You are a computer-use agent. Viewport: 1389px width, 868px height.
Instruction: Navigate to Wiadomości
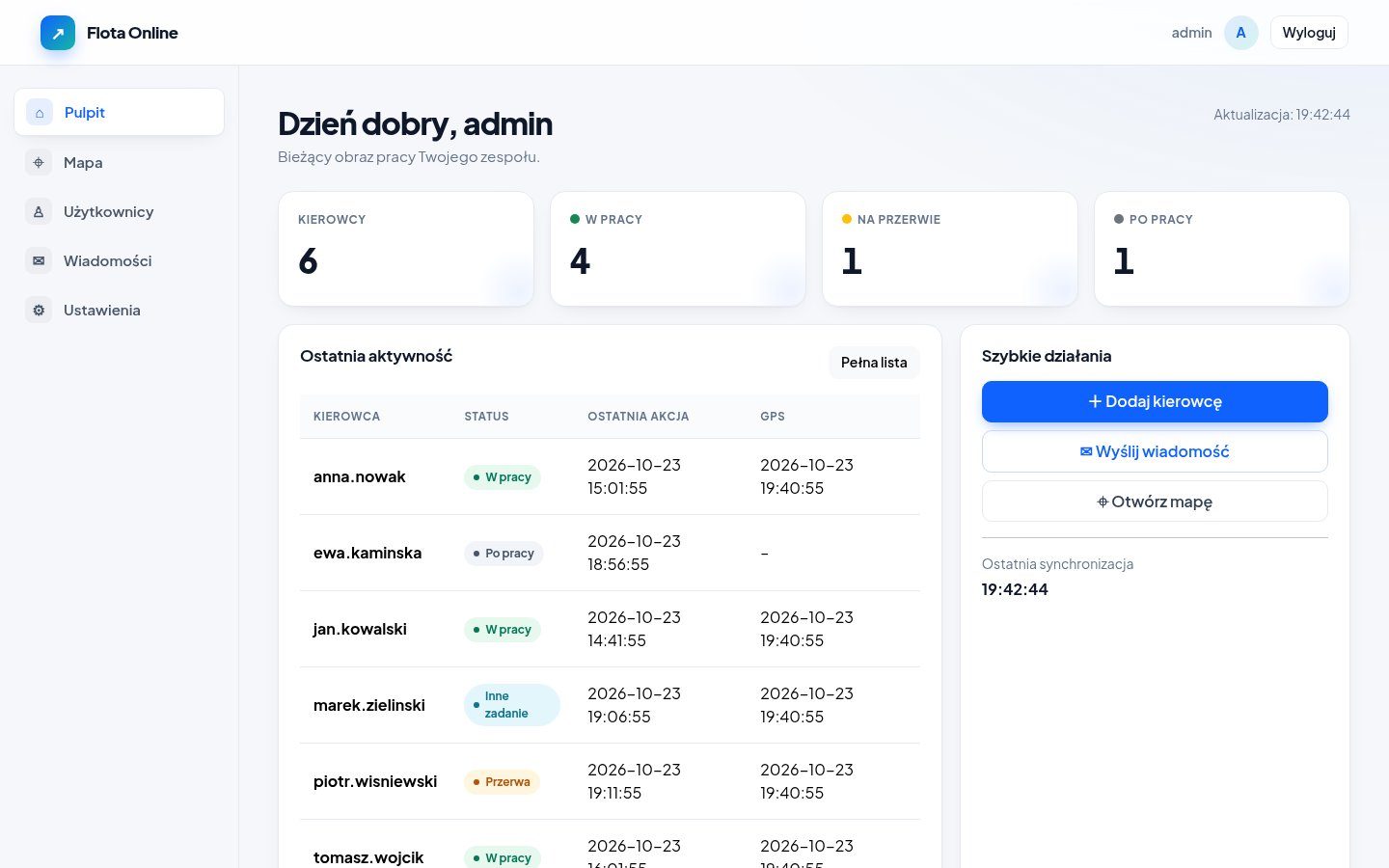120,261
